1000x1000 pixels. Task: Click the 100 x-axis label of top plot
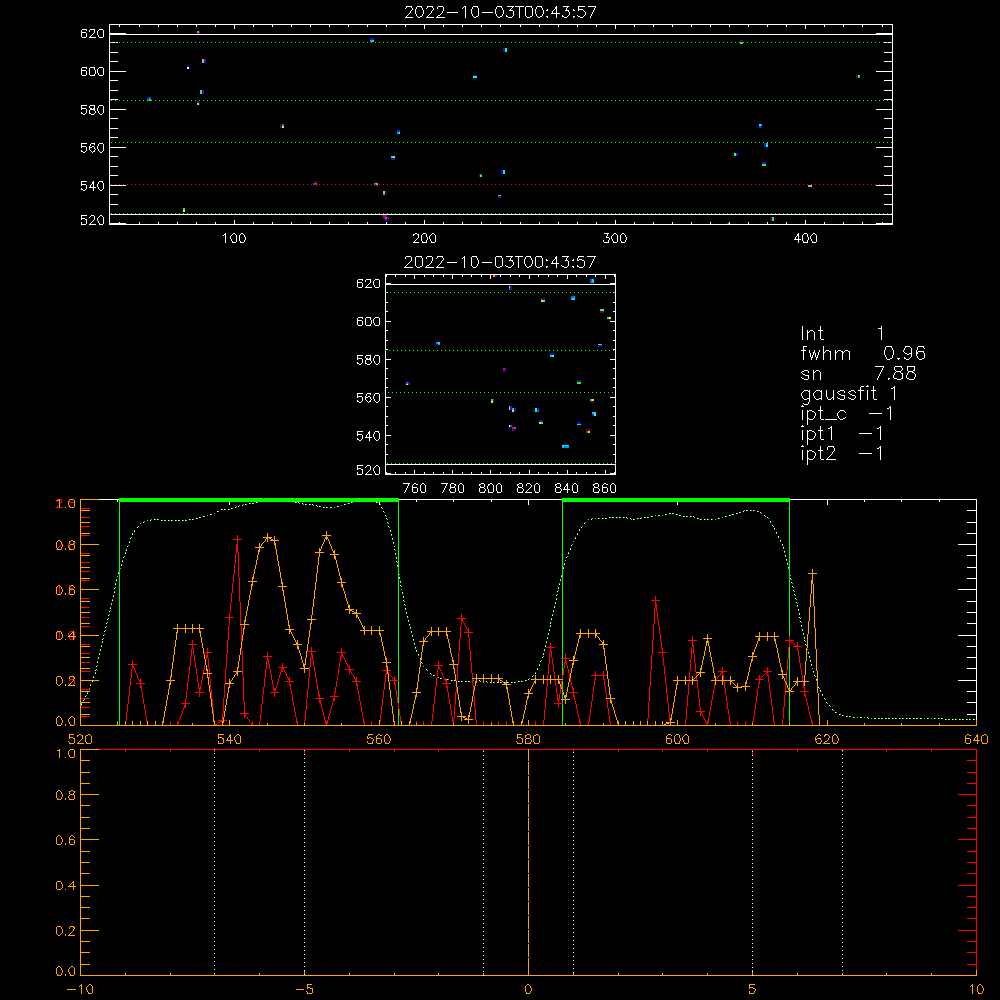[234, 239]
